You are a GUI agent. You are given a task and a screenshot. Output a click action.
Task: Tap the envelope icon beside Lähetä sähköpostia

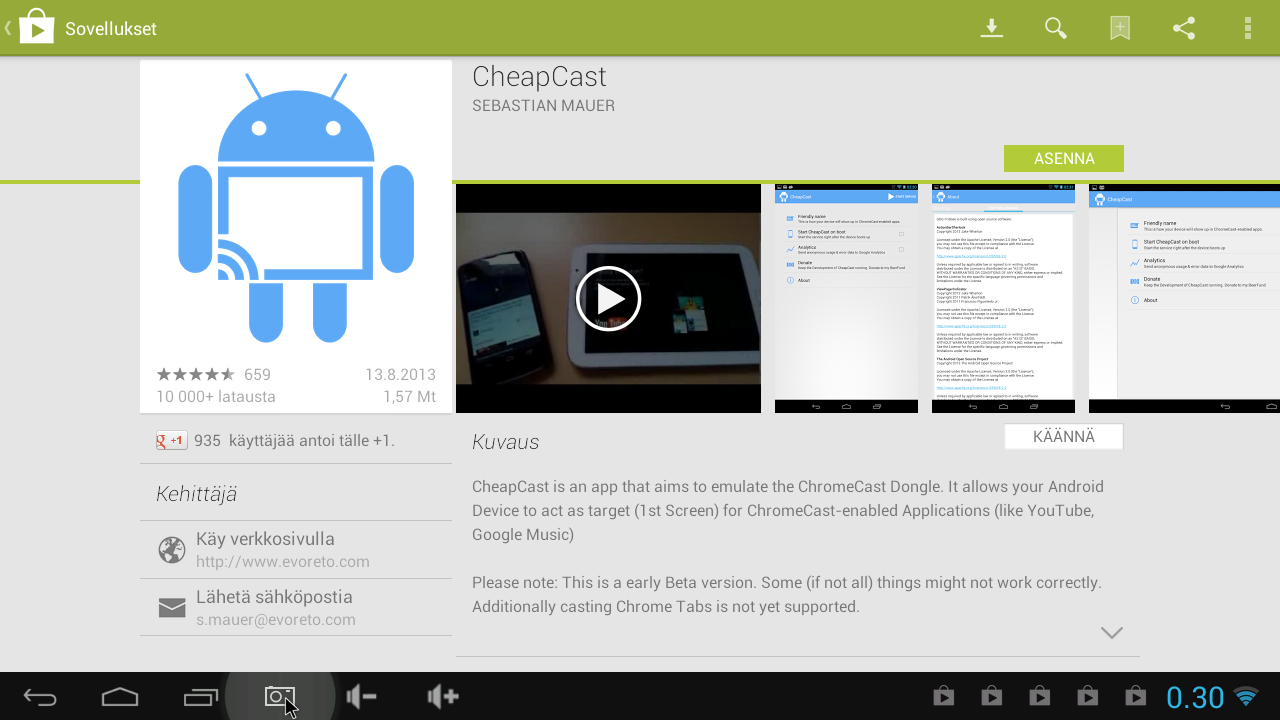click(172, 608)
